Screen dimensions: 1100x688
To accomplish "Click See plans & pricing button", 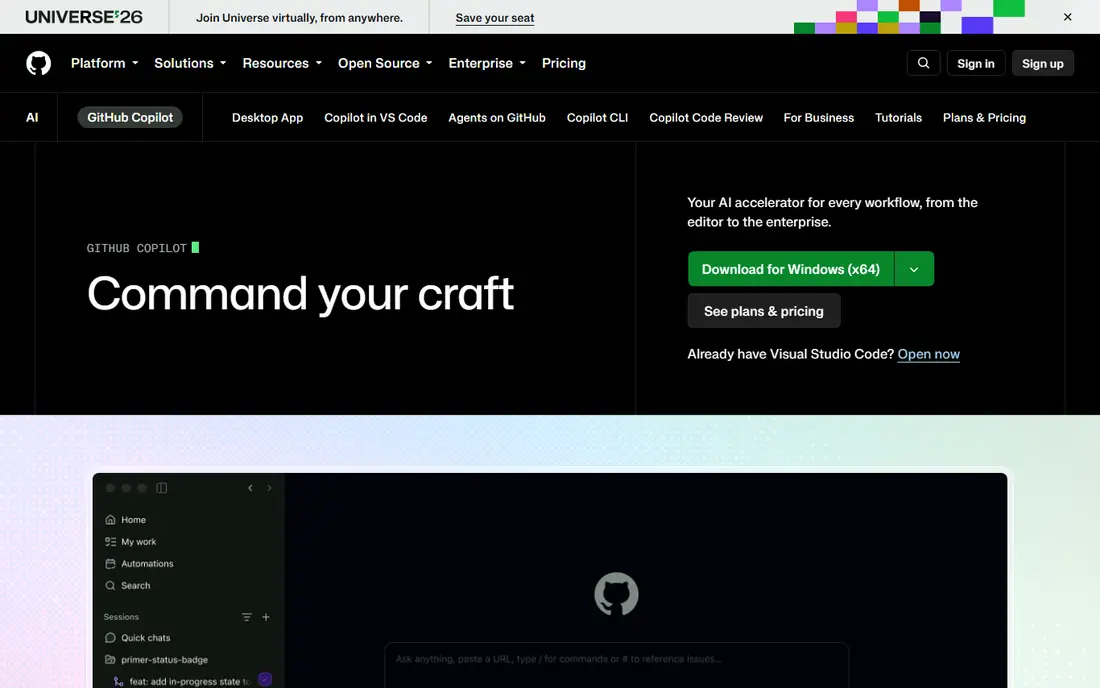I will pos(764,311).
